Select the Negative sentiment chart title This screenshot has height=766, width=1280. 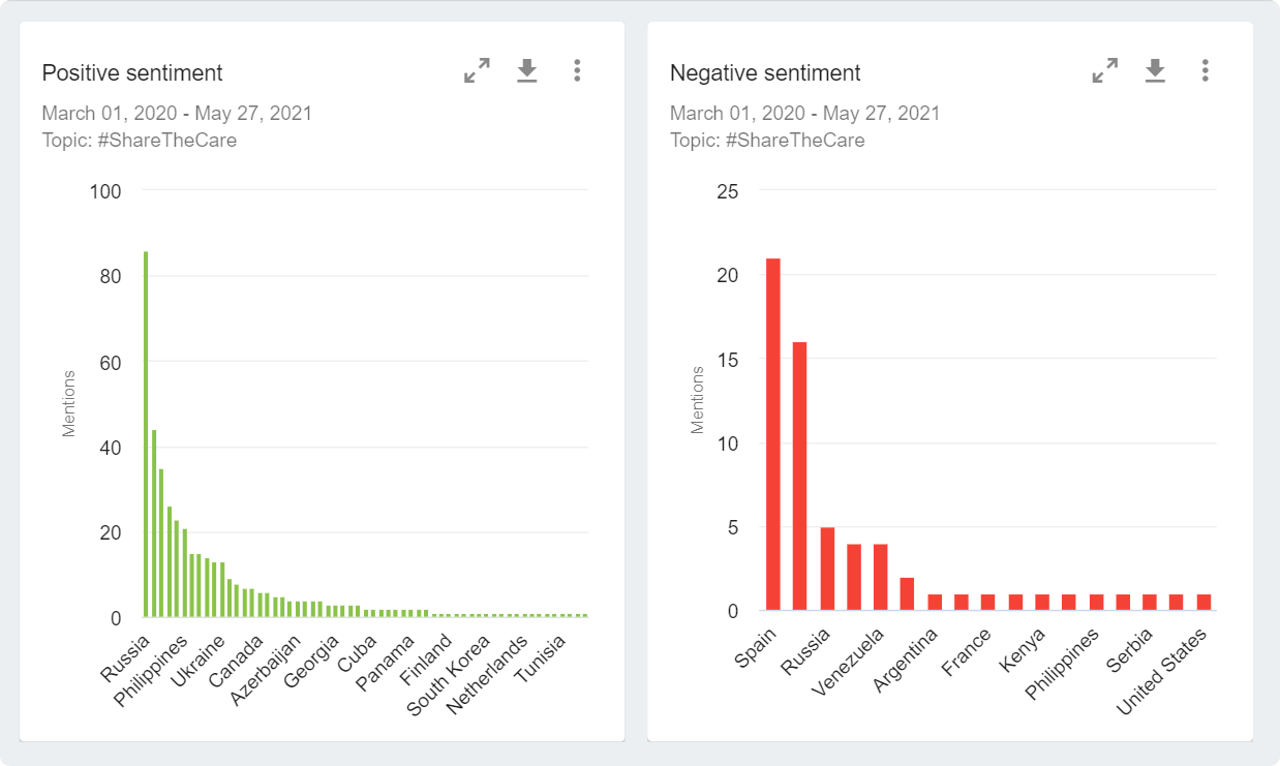point(765,73)
